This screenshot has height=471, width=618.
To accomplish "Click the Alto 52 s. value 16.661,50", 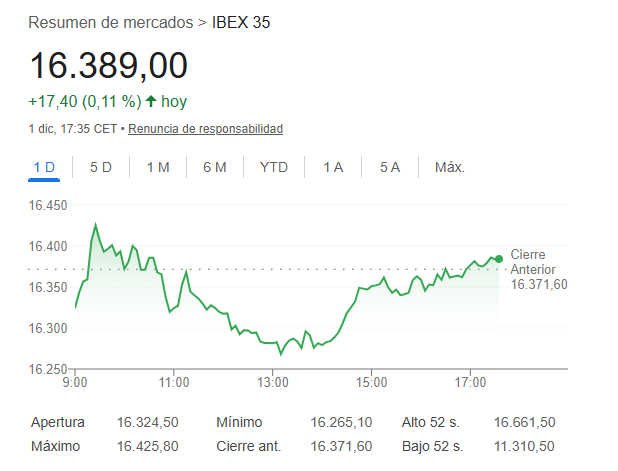I will click(x=524, y=423).
